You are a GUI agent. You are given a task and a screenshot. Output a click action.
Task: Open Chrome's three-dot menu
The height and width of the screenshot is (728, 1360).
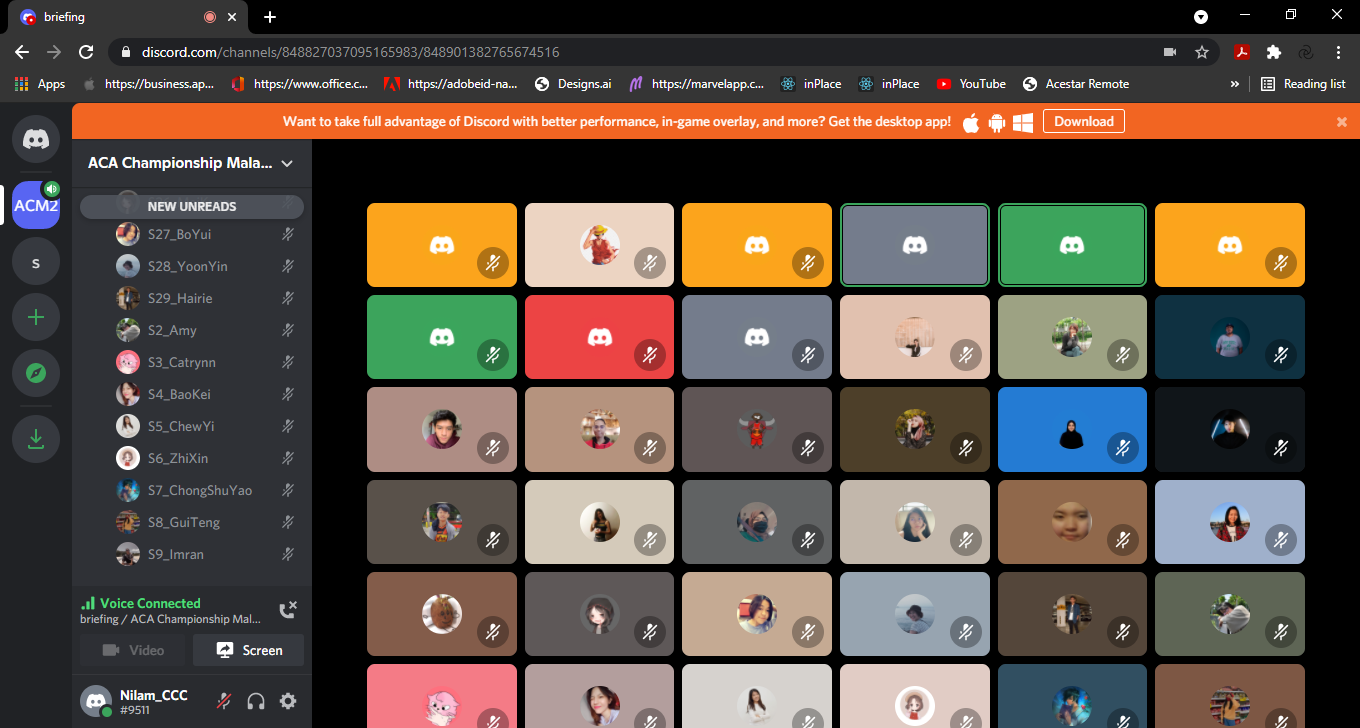pyautogui.click(x=1338, y=52)
